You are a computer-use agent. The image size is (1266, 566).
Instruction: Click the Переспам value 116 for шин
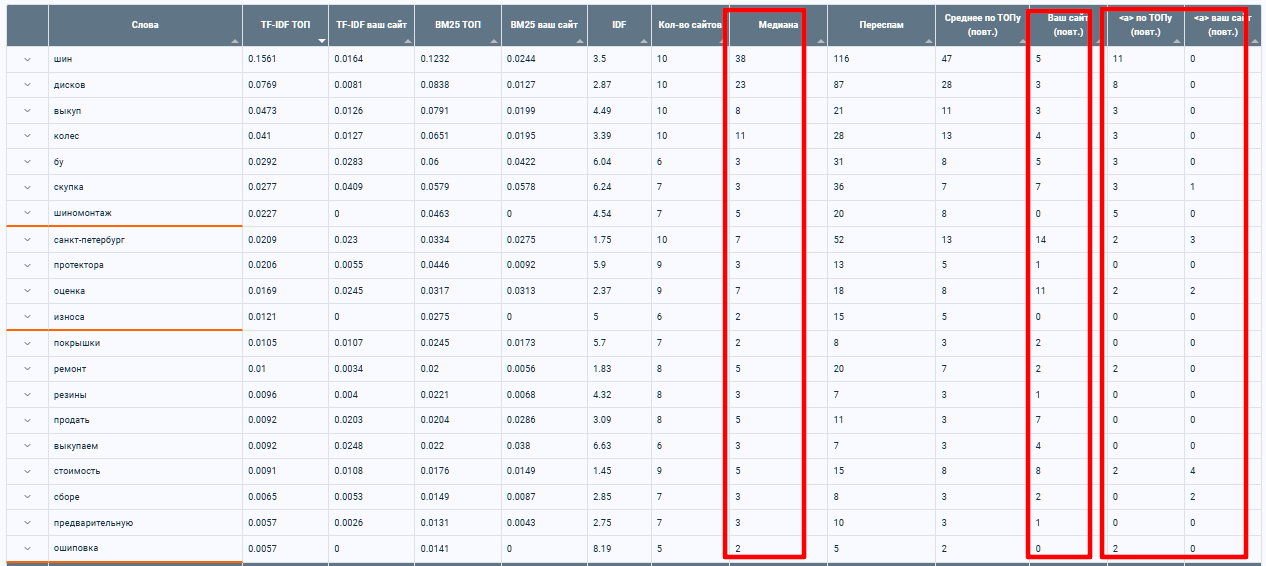pos(841,59)
